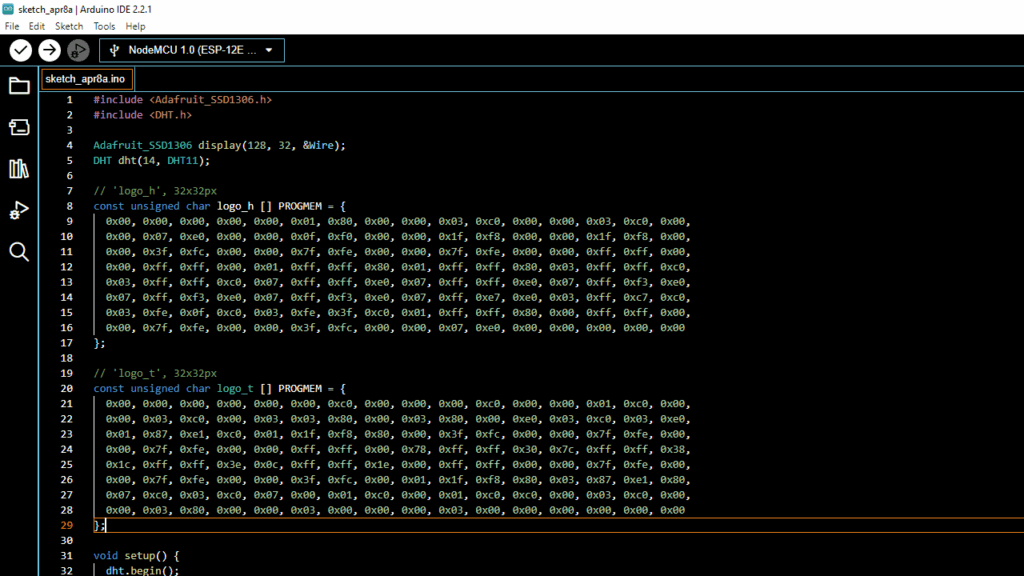Open the Tools menu
The width and height of the screenshot is (1024, 576).
coord(104,27)
